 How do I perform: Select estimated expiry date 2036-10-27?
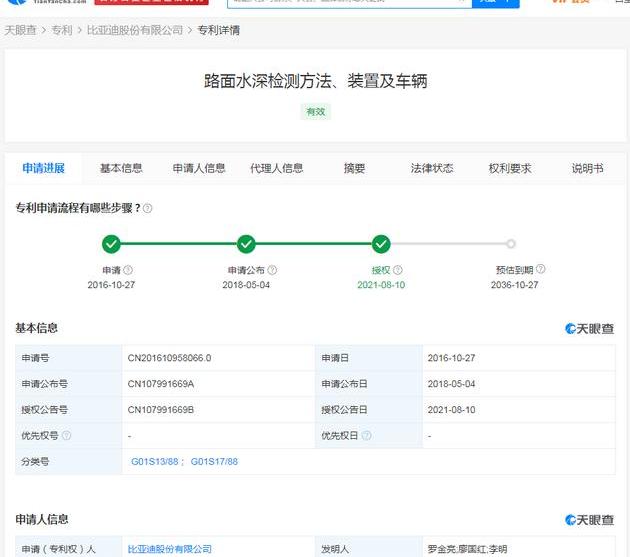coord(514,285)
